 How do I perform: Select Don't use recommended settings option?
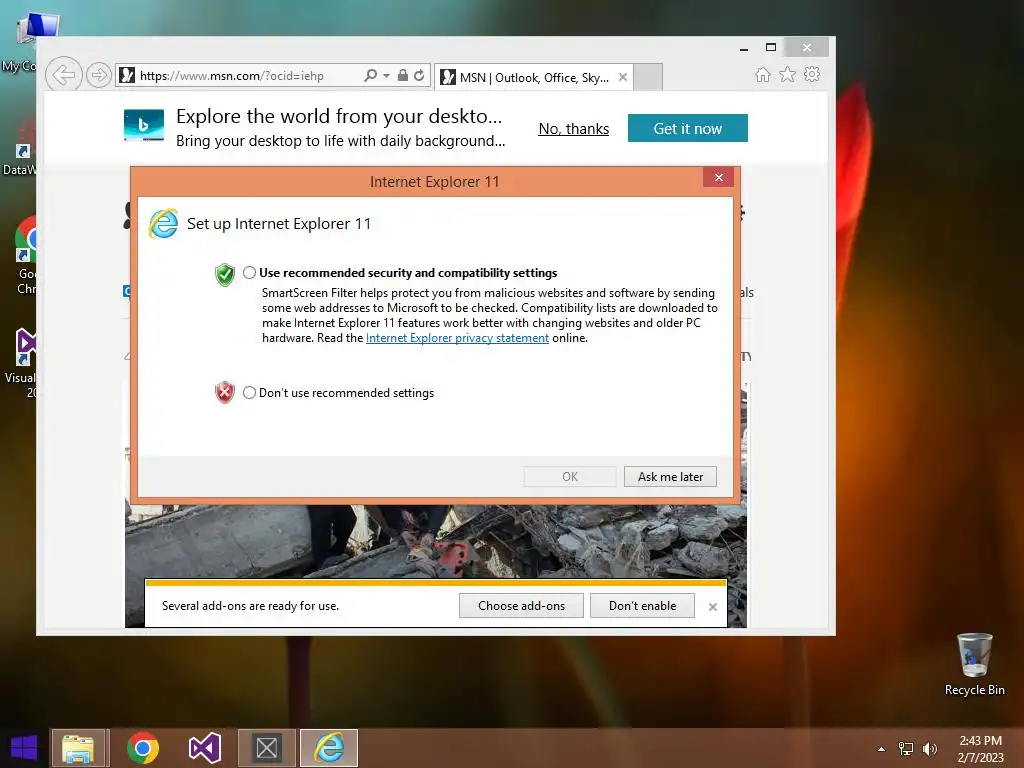[249, 392]
